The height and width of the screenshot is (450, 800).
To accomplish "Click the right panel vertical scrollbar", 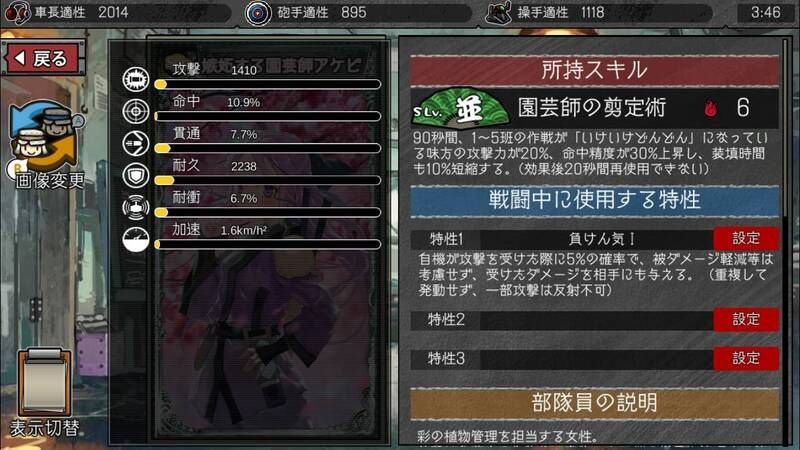I will pos(786,240).
